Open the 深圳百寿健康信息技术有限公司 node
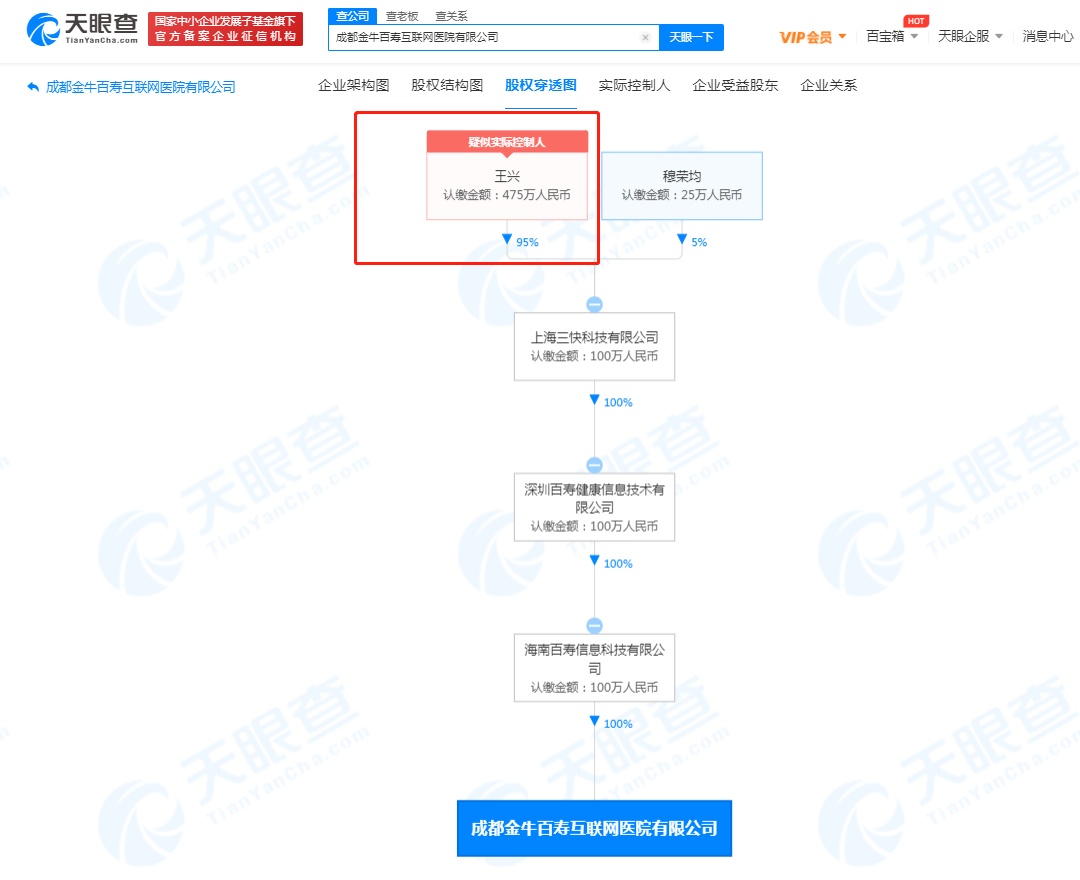Image resolution: width=1080 pixels, height=880 pixels. pos(594,507)
